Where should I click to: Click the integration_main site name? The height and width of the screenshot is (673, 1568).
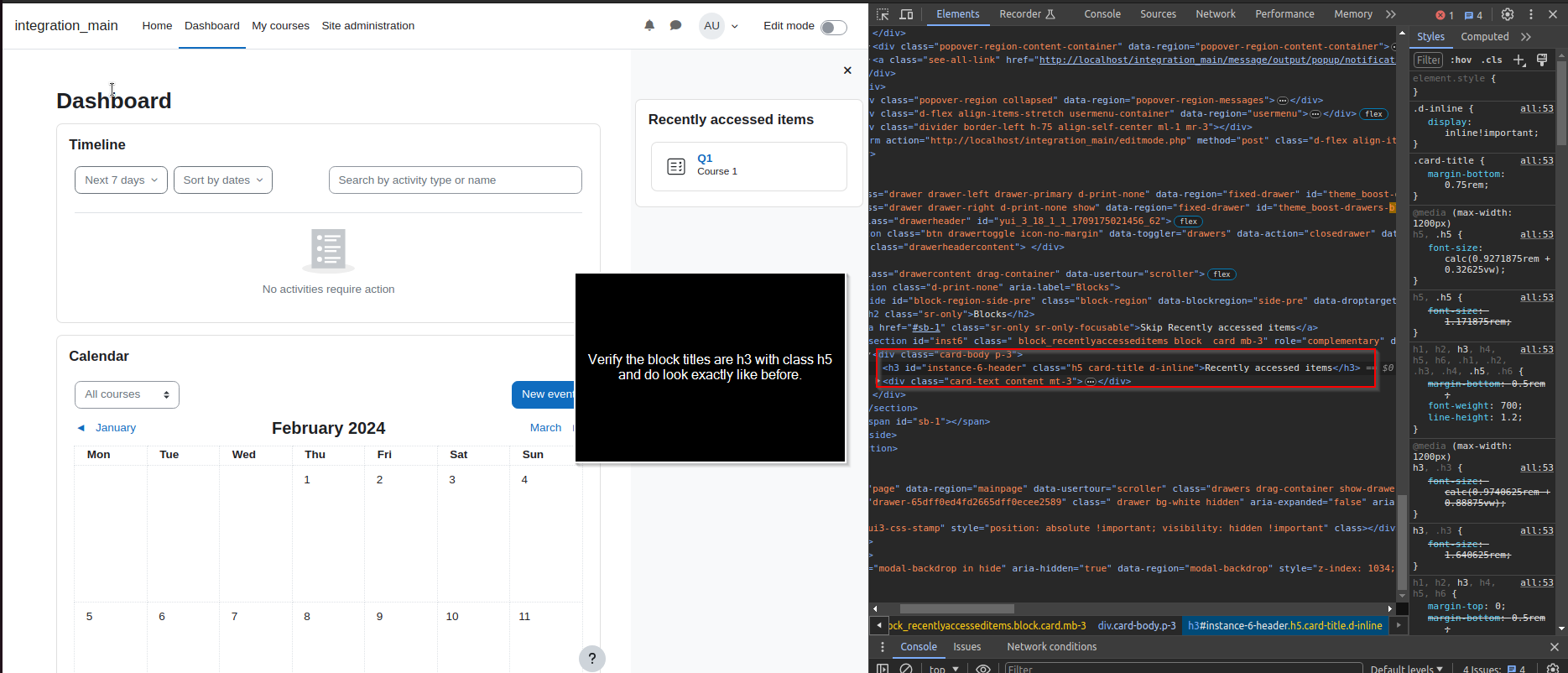[66, 26]
